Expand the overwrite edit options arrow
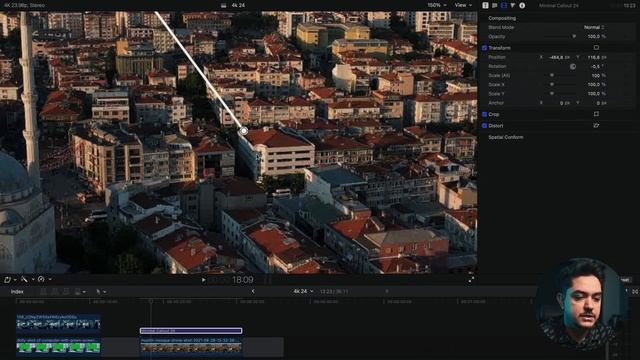Viewport: 640px width, 360px height. 84,292
